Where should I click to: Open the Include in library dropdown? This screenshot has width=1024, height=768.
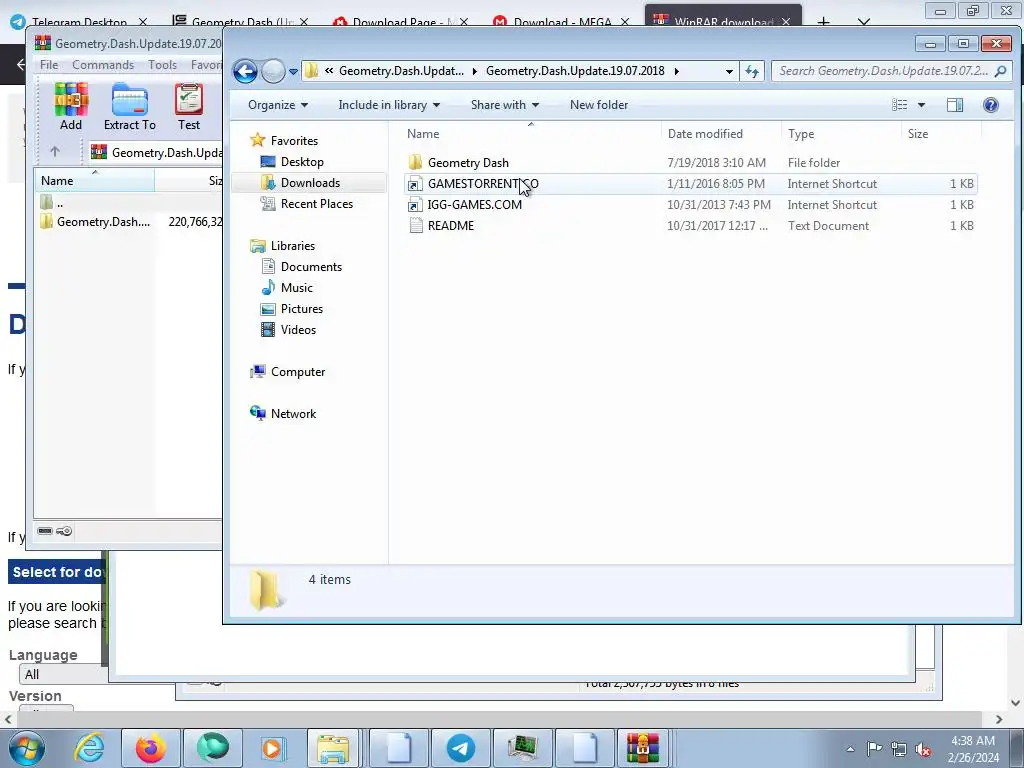389,105
